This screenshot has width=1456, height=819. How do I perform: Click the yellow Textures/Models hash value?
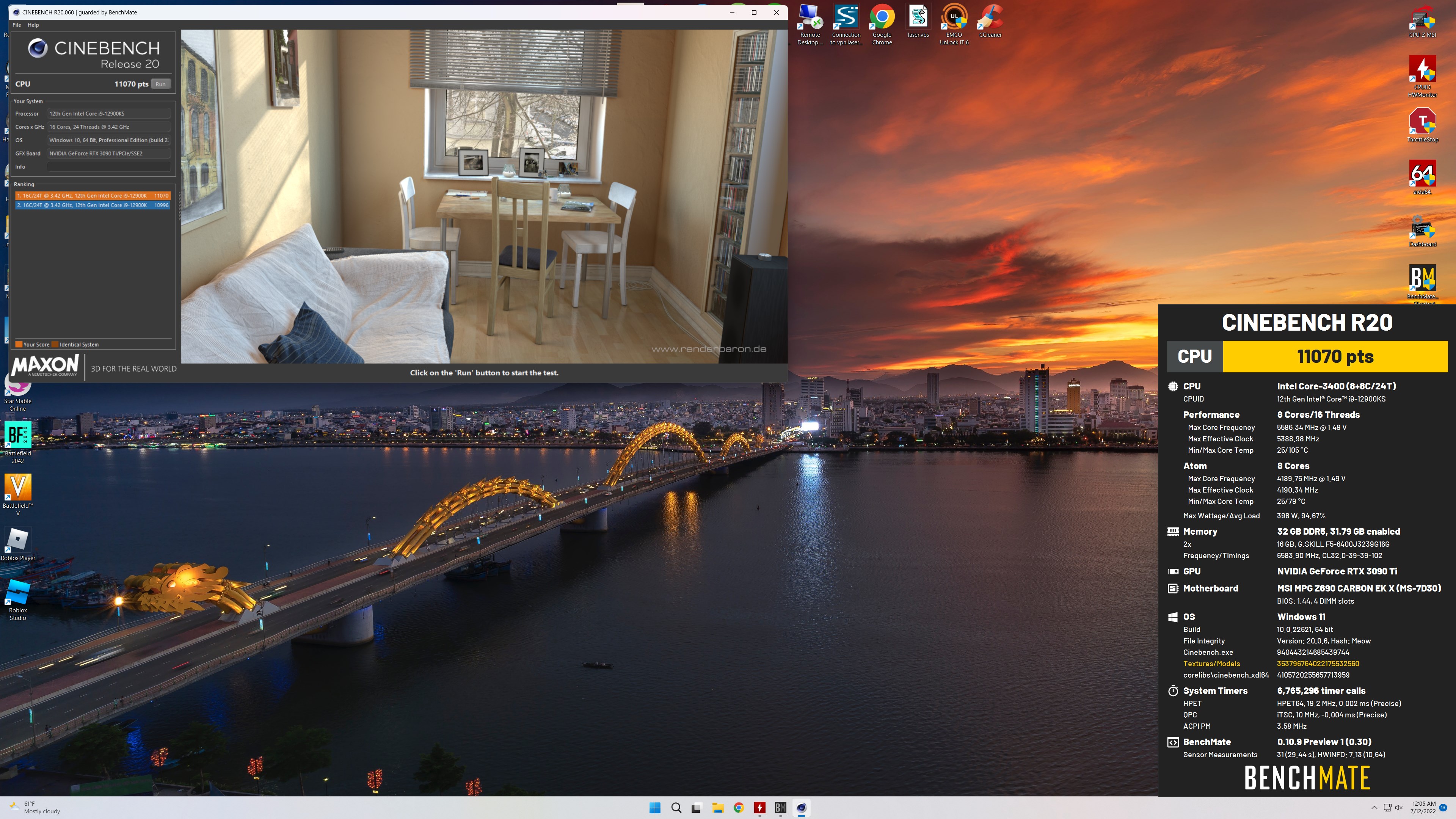(1318, 664)
